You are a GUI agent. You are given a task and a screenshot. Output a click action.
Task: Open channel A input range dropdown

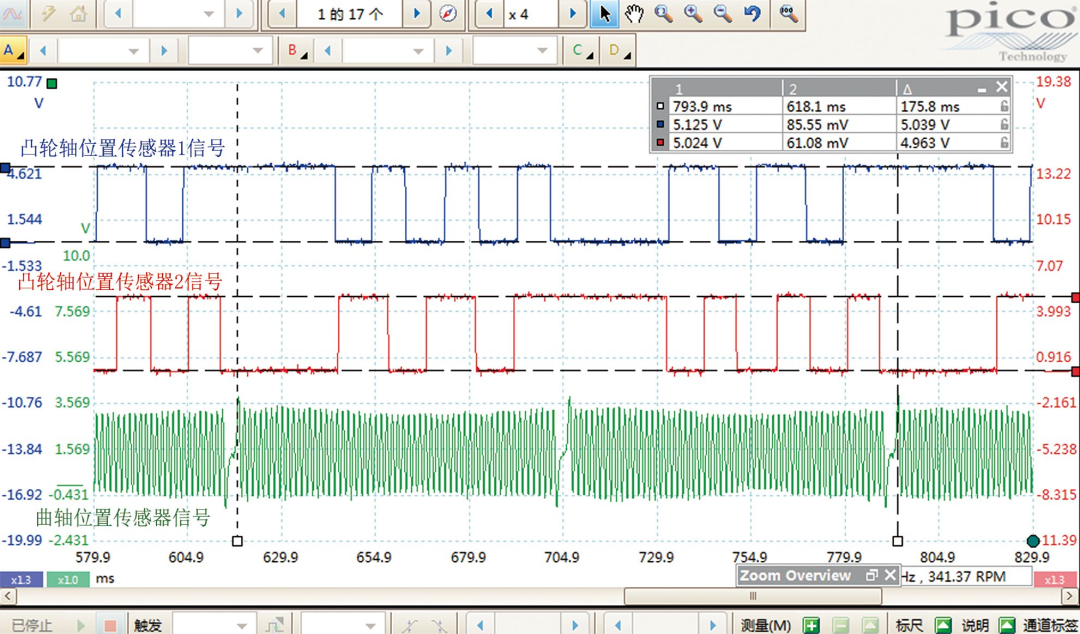pyautogui.click(x=134, y=50)
